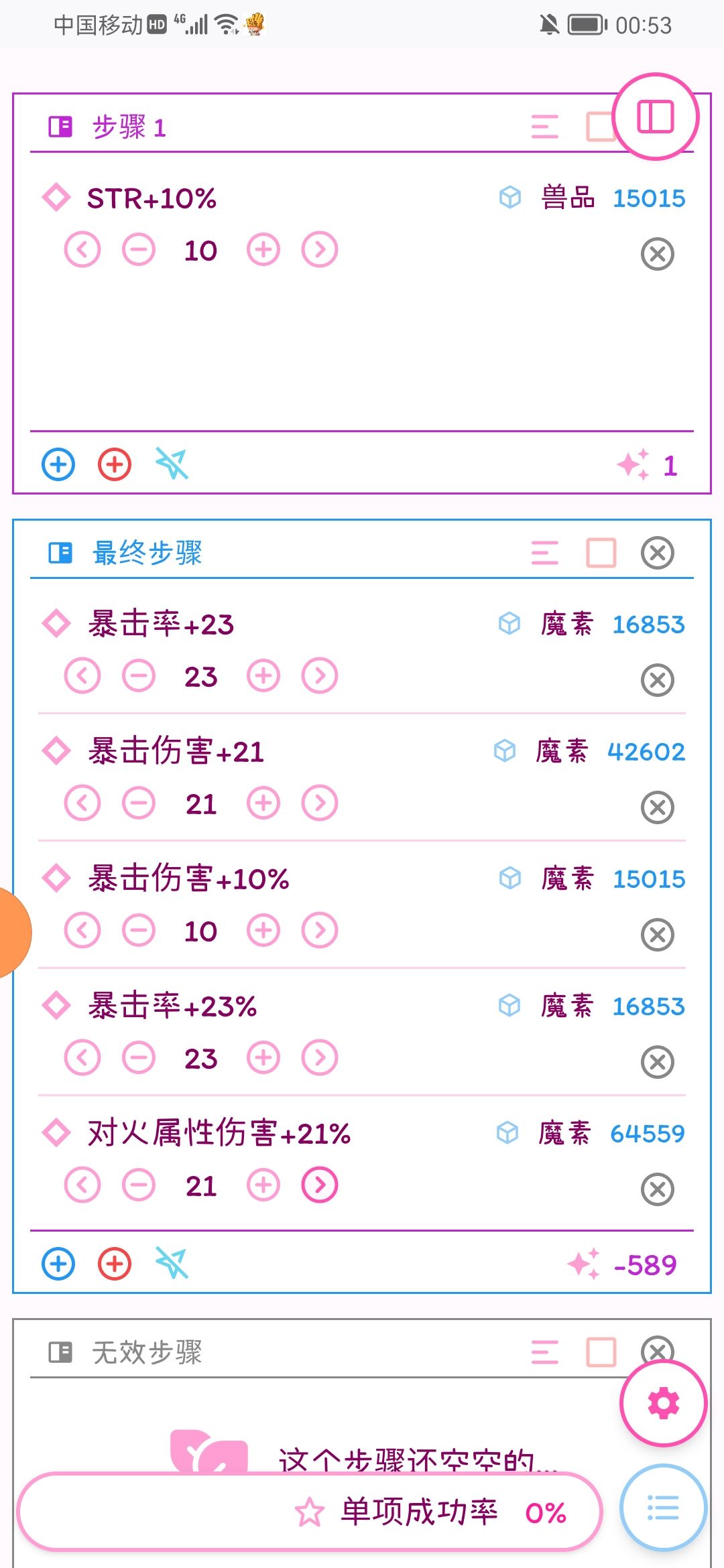Tap the cyan crossed-arrow icon in 步骤 1
Viewport: 724px width, 1568px height.
(x=172, y=464)
